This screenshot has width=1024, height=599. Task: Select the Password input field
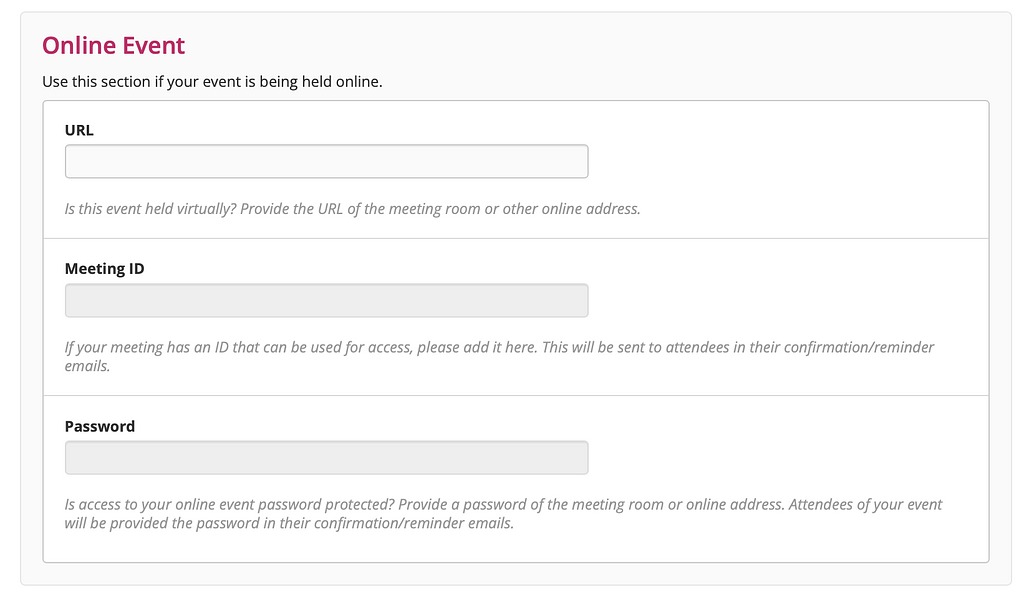(x=326, y=458)
